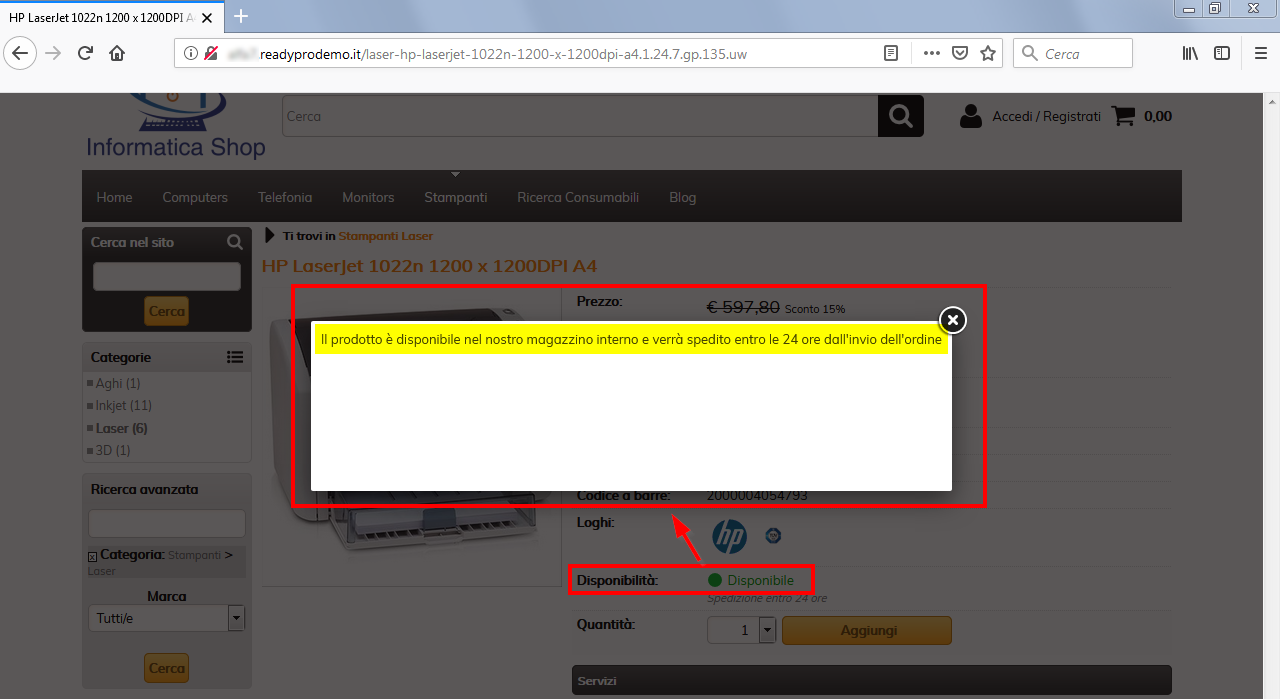Image resolution: width=1280 pixels, height=699 pixels.
Task: Click the HP brand logo
Action: (x=729, y=537)
